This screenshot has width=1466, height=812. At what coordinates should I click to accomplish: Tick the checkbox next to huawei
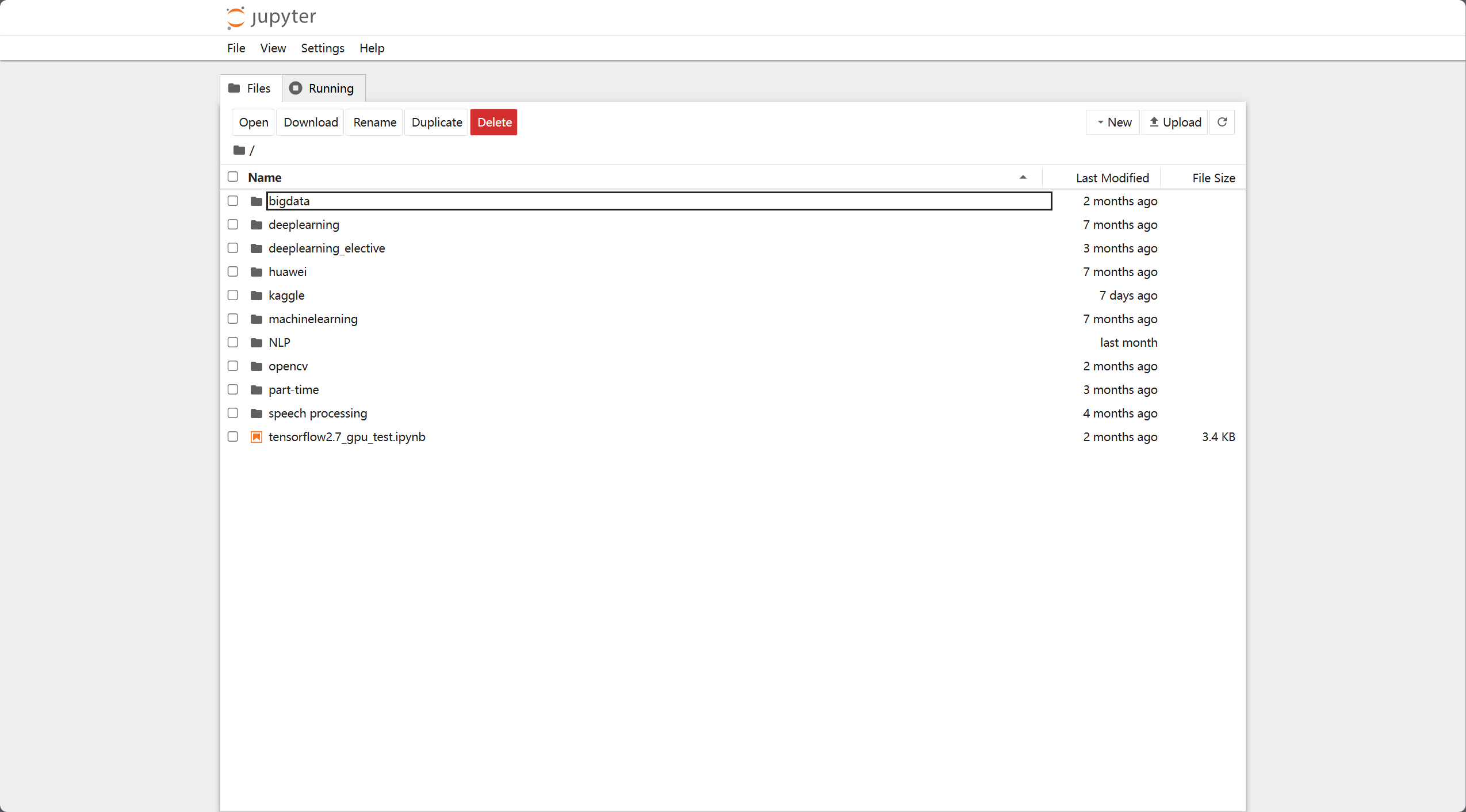tap(233, 271)
